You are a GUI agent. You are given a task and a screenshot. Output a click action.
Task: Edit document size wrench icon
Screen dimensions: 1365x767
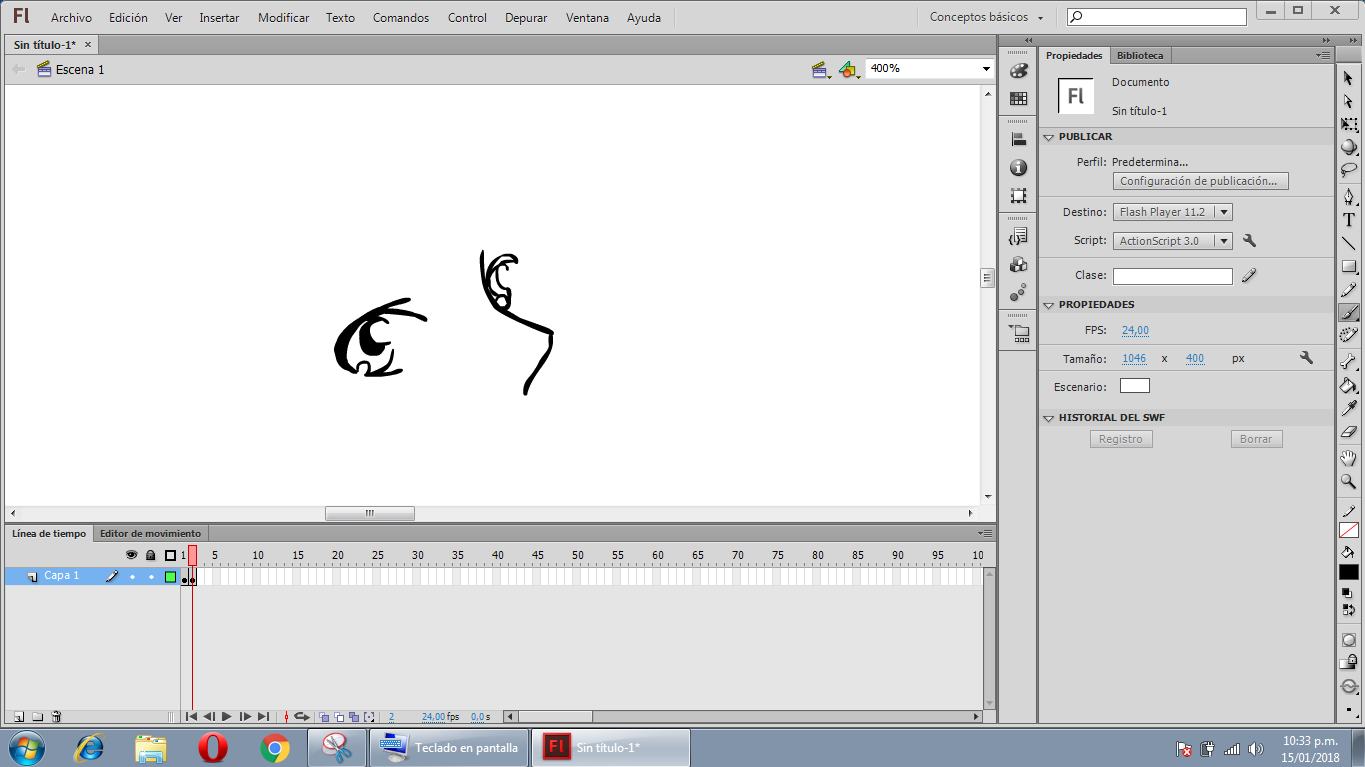pos(1306,357)
